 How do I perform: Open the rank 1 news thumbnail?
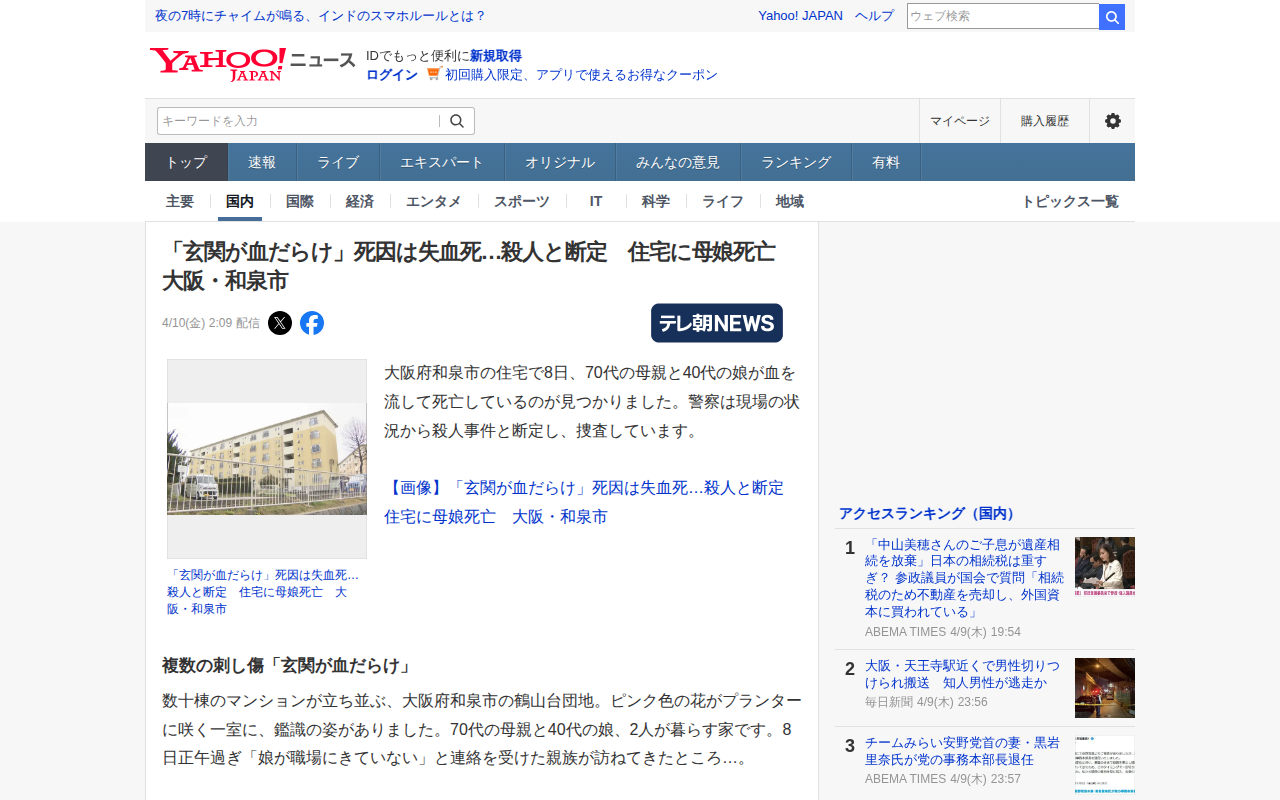(1104, 567)
